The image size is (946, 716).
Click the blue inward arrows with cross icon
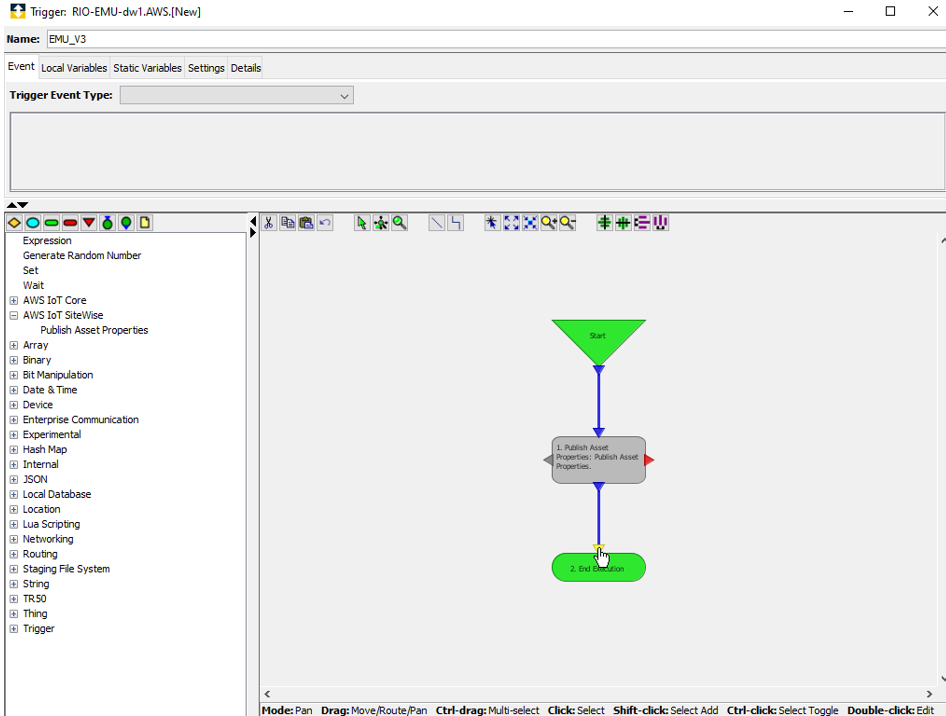click(x=530, y=223)
